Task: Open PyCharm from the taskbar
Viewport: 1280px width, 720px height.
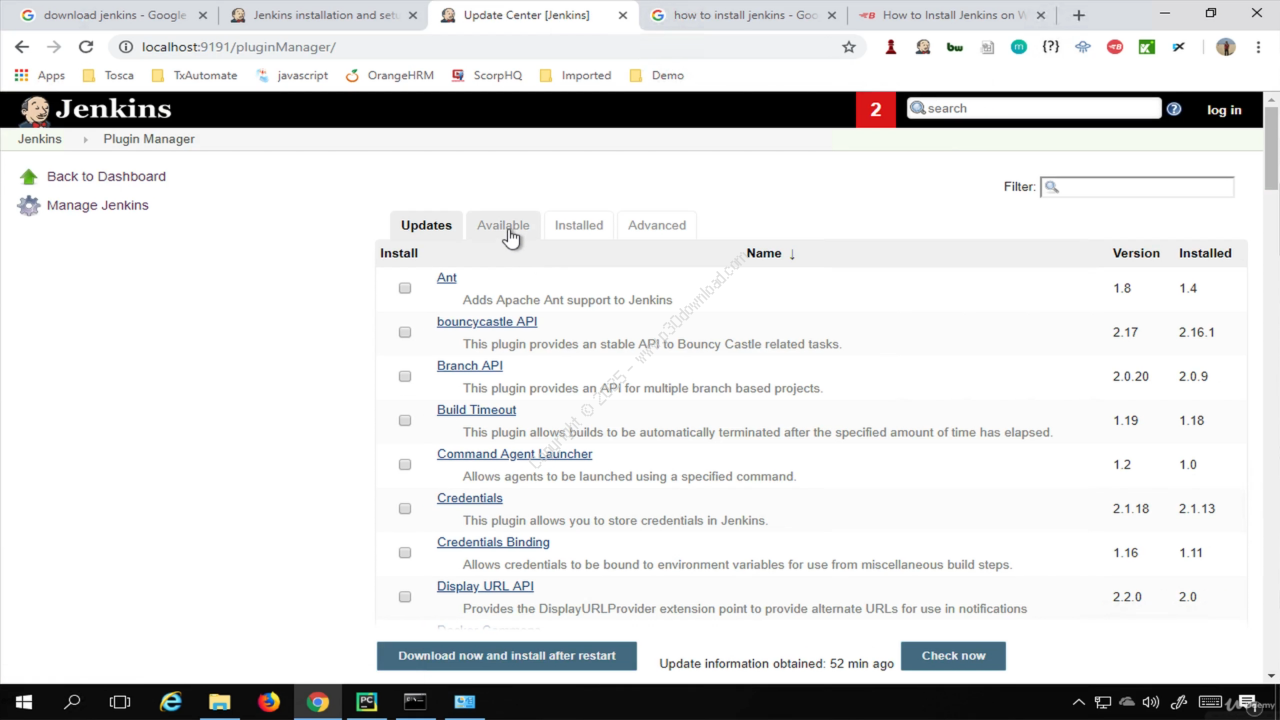Action: click(x=366, y=702)
